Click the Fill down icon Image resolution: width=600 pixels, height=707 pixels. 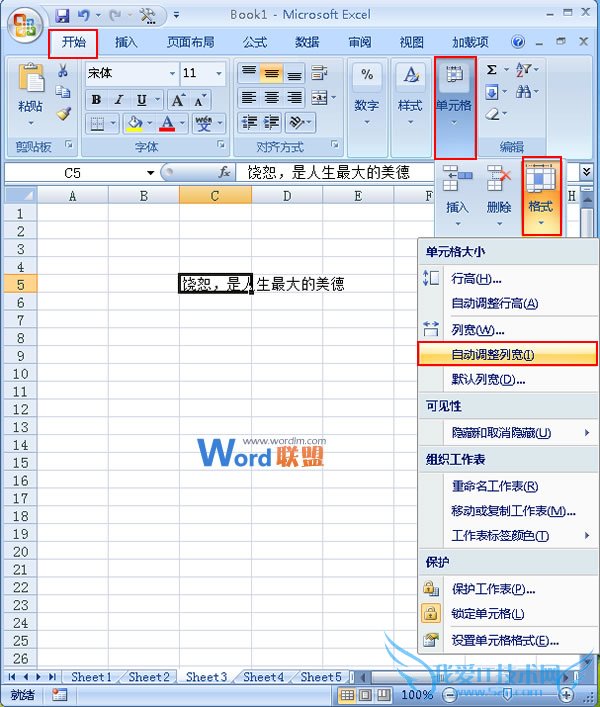[491, 92]
